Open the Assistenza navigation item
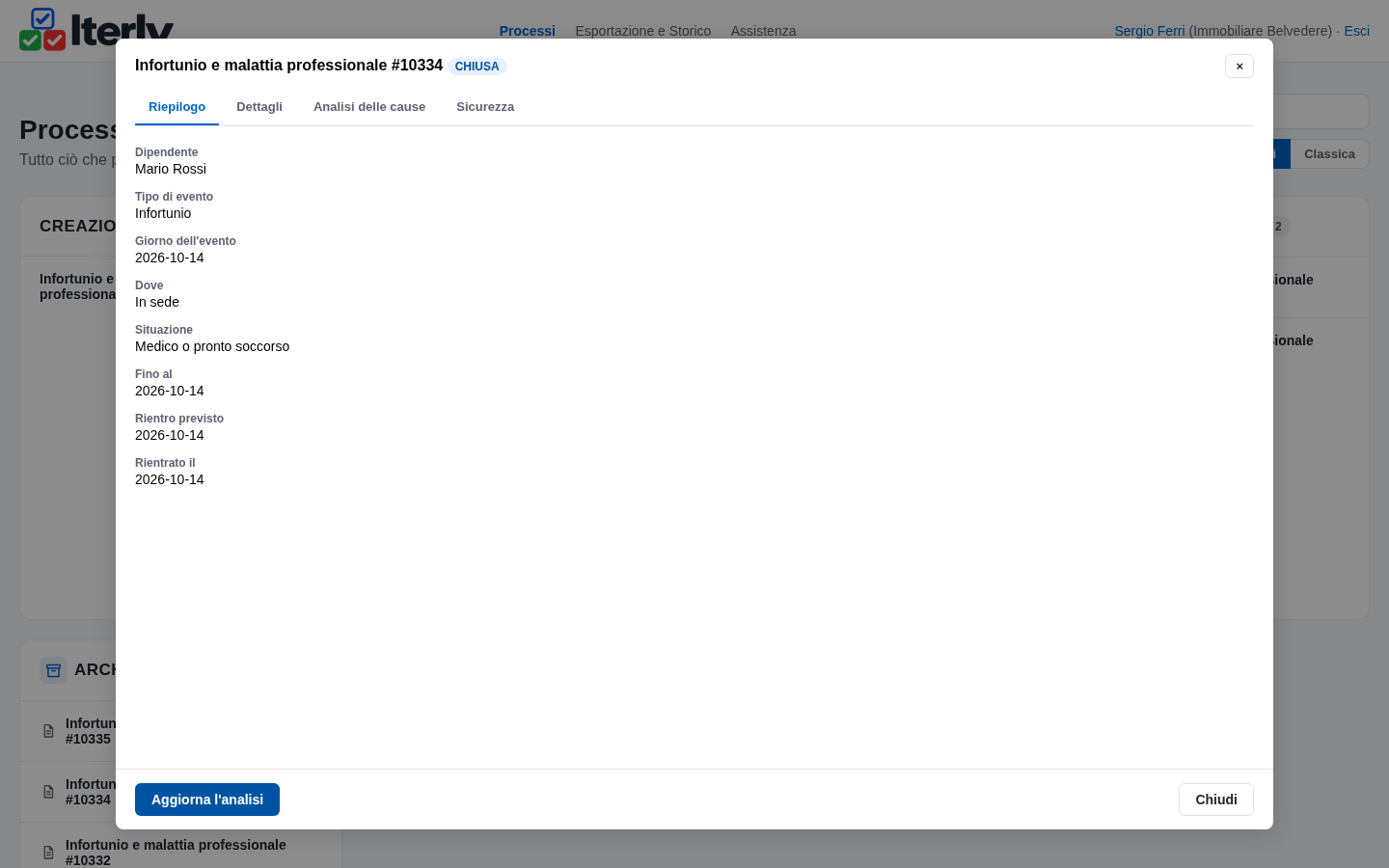This screenshot has width=1389, height=868. [x=763, y=31]
